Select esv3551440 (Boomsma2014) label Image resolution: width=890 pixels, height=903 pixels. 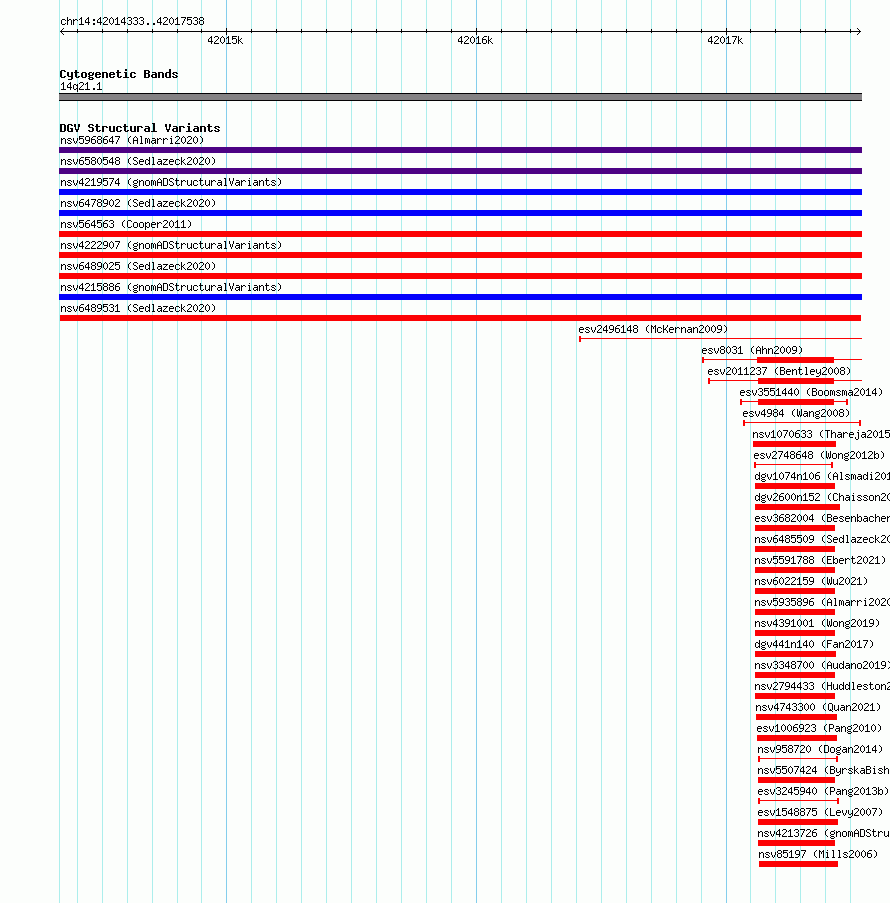click(x=811, y=392)
